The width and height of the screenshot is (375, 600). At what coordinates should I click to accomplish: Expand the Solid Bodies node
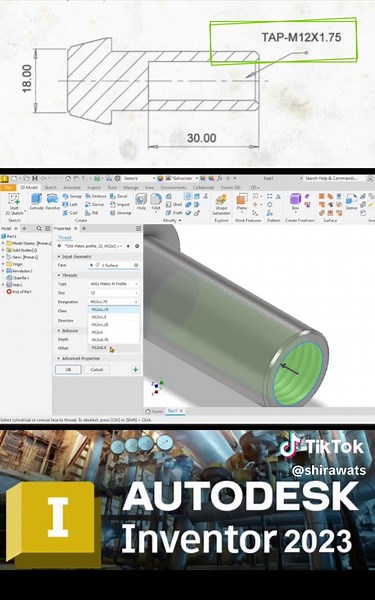tap(3, 250)
